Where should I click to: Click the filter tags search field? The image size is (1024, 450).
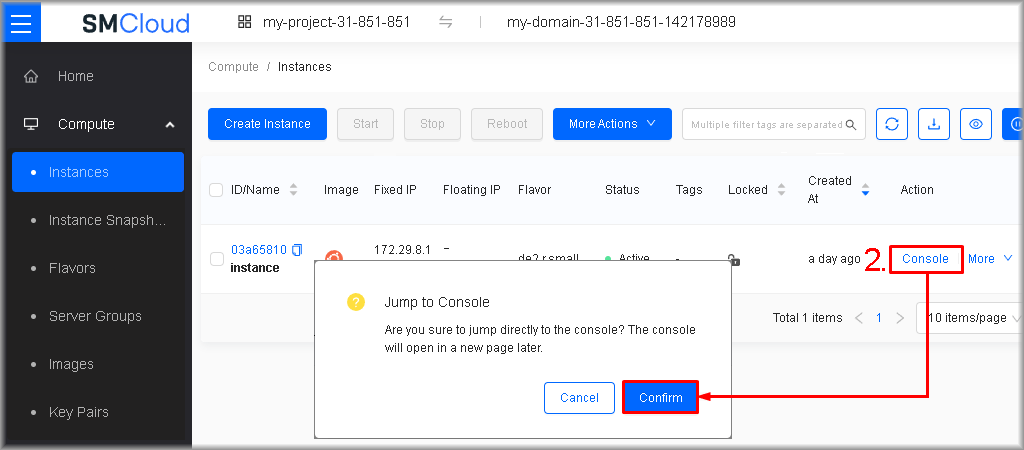(x=763, y=124)
